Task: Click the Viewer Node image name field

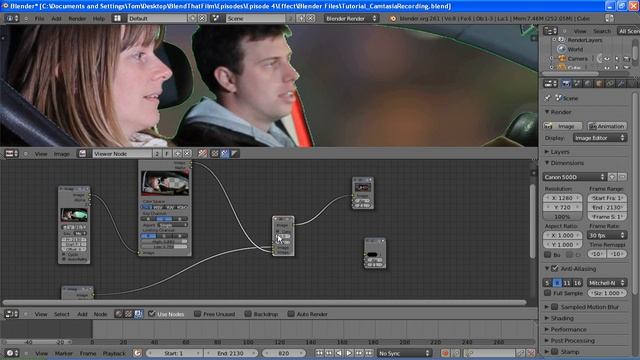Action: (122, 153)
